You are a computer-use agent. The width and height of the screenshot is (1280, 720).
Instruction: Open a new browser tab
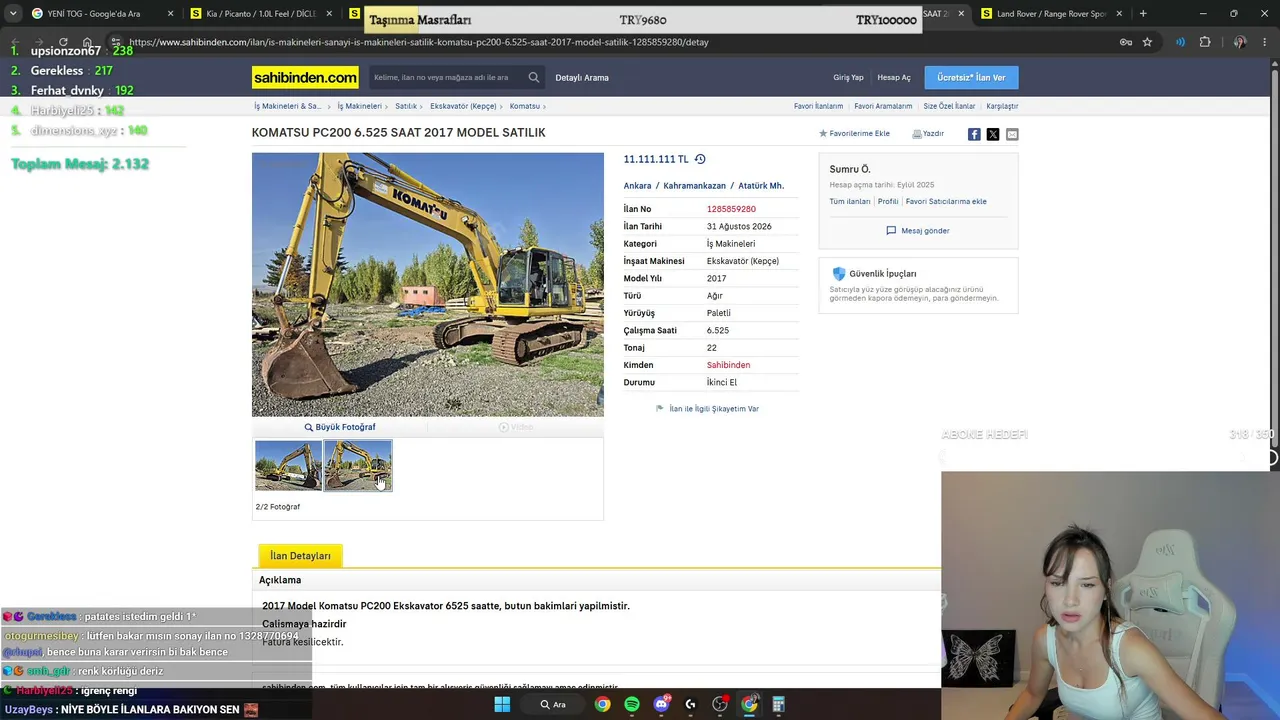1143,14
